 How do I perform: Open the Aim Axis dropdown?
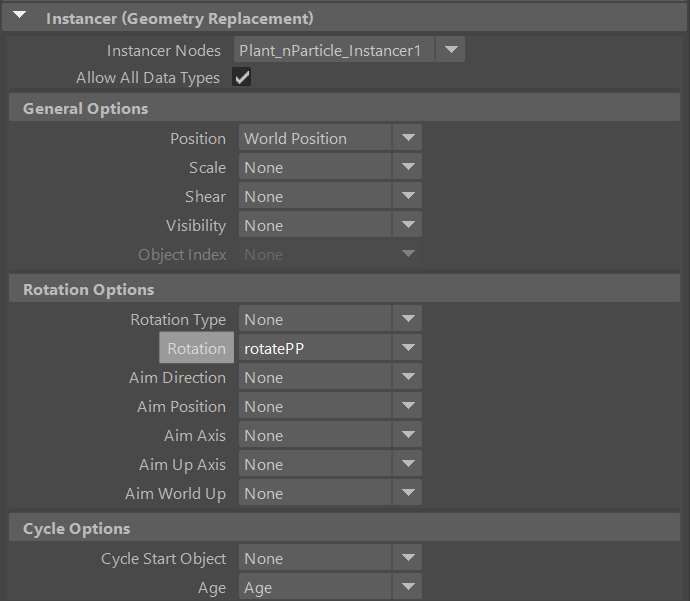click(329, 435)
